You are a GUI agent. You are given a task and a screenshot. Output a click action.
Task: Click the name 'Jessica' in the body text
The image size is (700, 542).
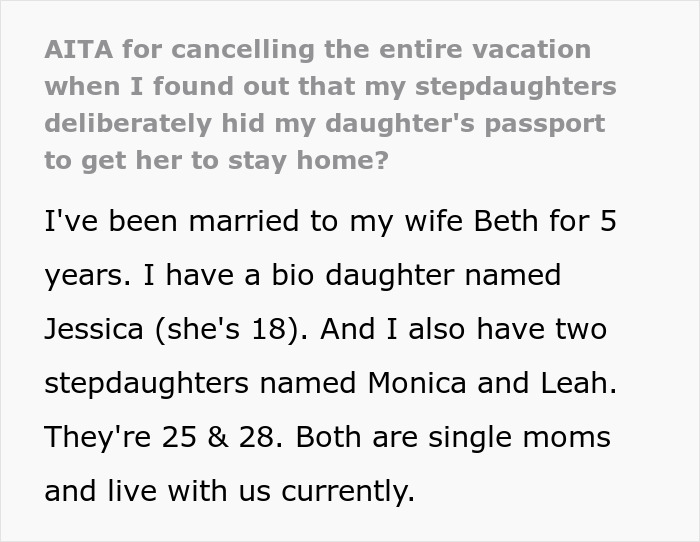point(92,329)
